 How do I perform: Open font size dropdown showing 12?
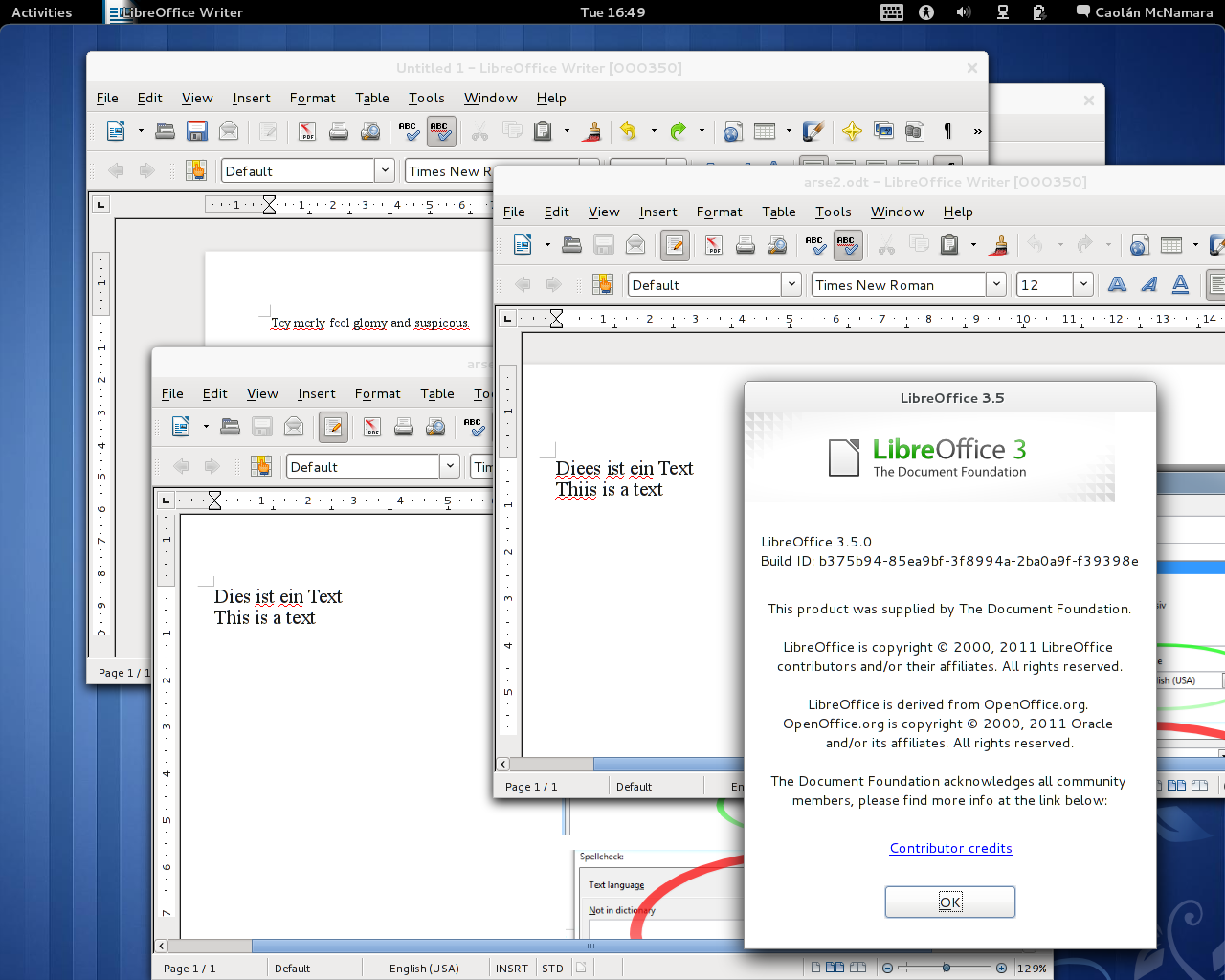1083,284
